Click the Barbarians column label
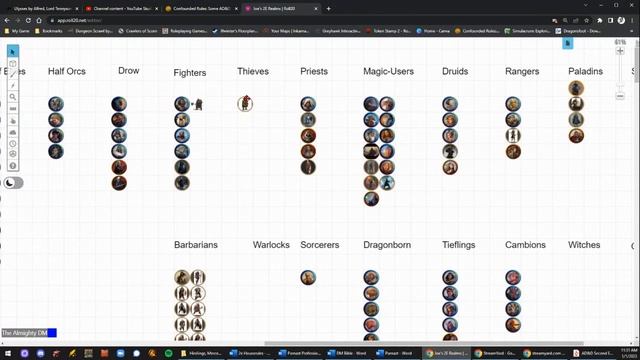This screenshot has height=360, width=640. tap(196, 245)
